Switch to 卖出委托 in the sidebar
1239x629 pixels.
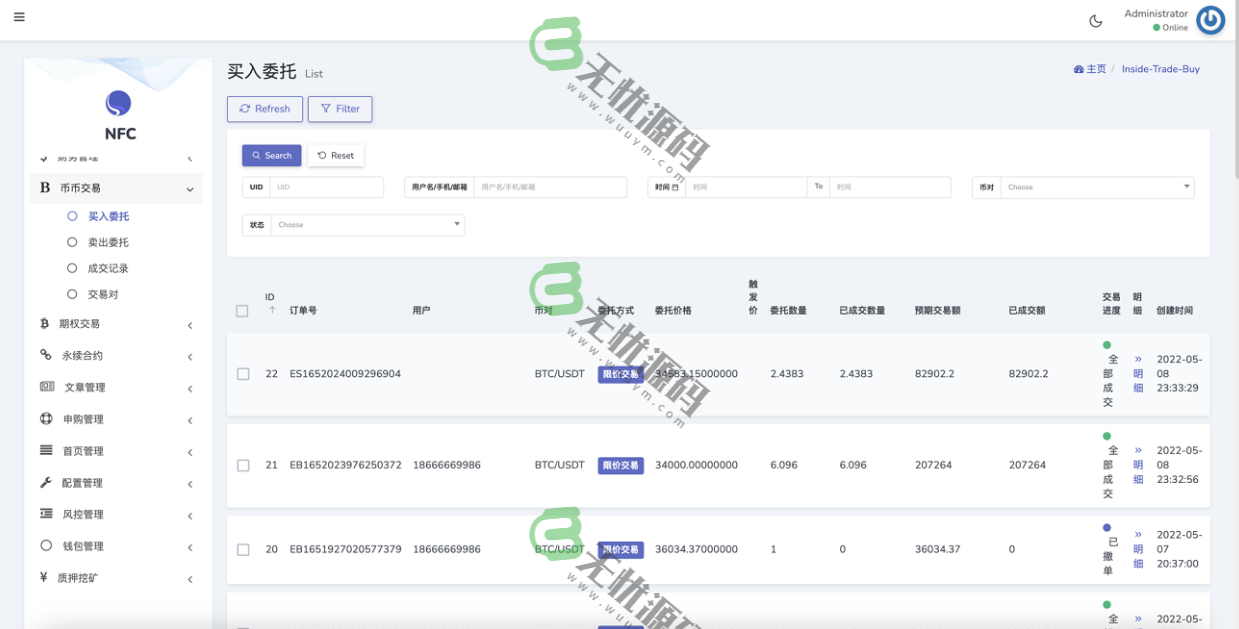pyautogui.click(x=108, y=241)
